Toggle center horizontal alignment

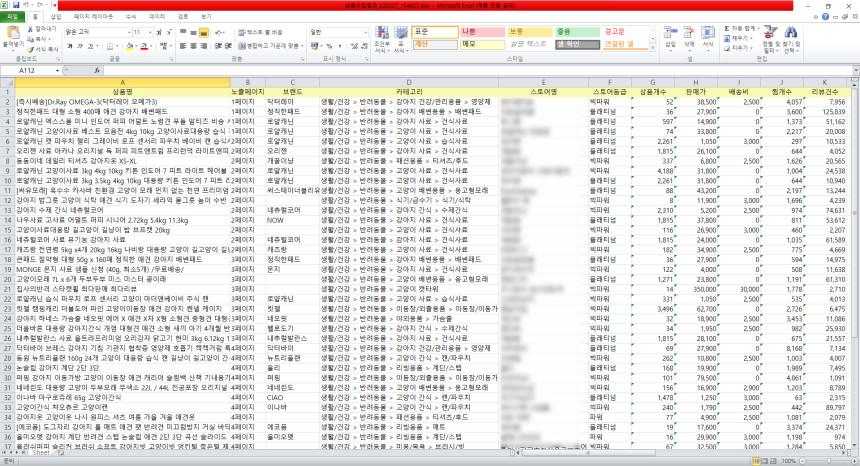tap(194, 46)
